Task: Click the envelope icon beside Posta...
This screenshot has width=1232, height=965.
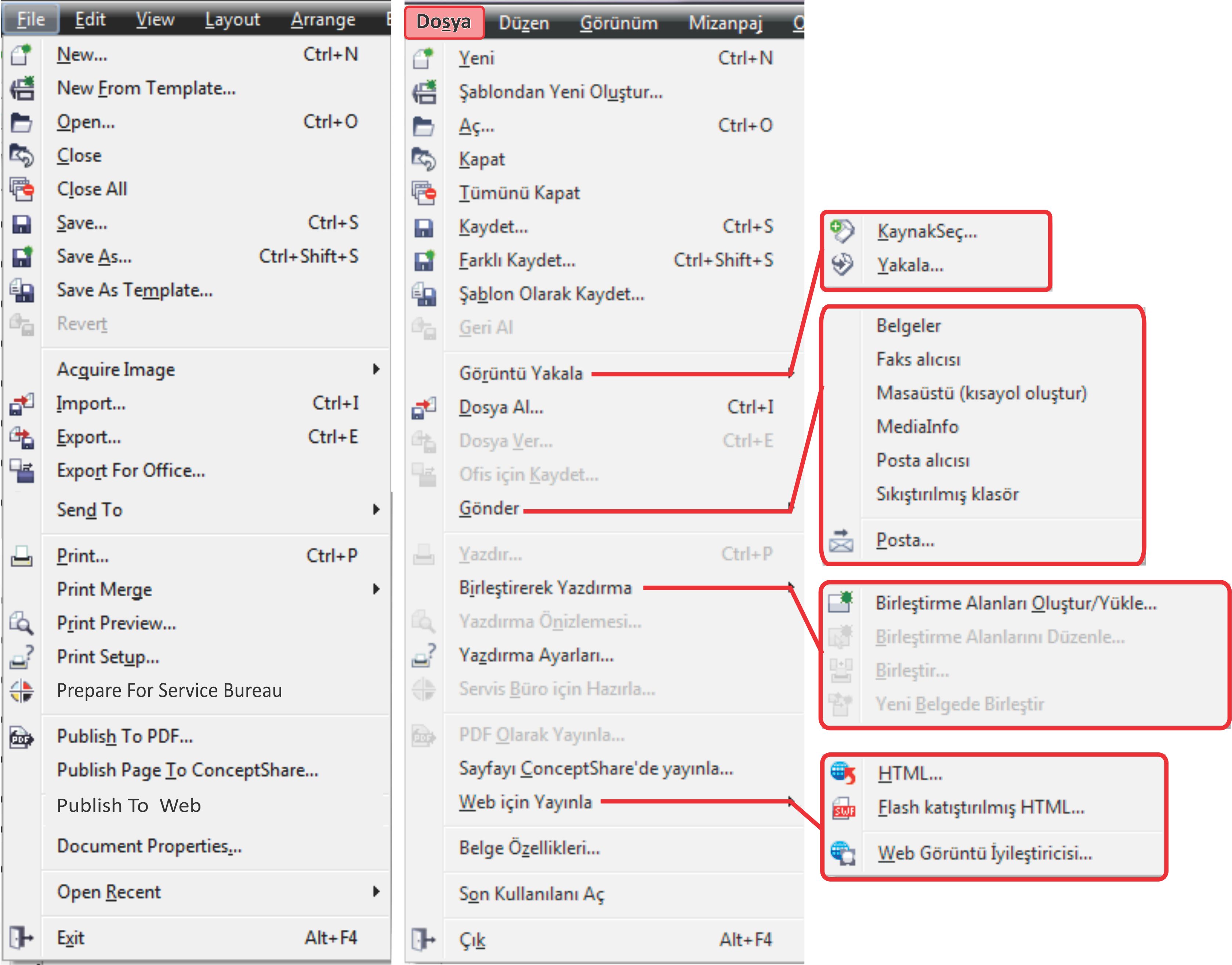Action: click(841, 541)
